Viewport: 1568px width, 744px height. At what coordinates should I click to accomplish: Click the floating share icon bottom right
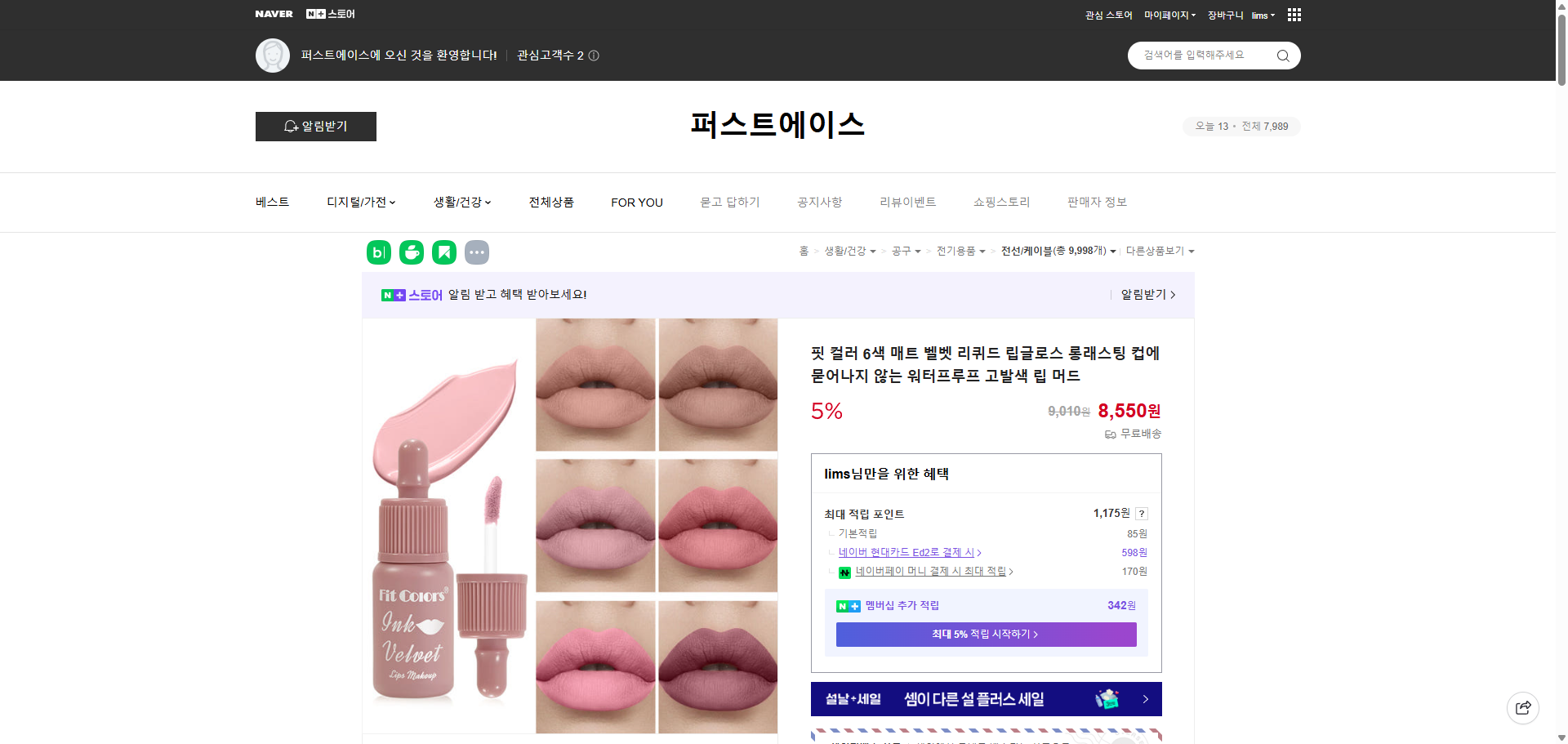(1522, 708)
